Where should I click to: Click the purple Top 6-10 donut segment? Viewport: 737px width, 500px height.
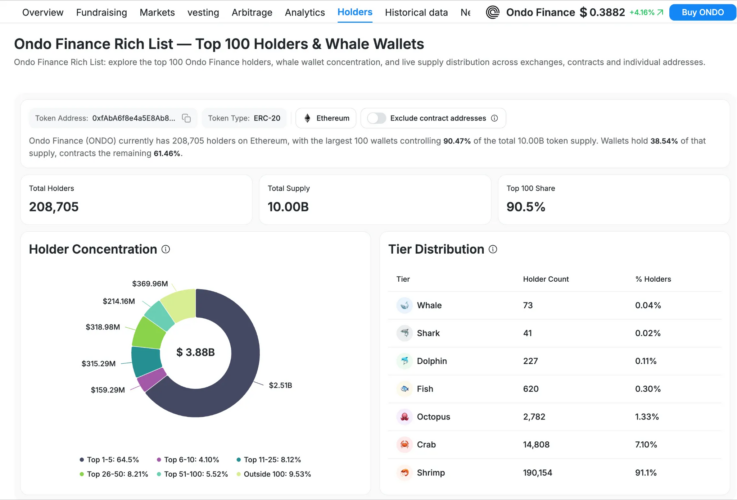(152, 380)
